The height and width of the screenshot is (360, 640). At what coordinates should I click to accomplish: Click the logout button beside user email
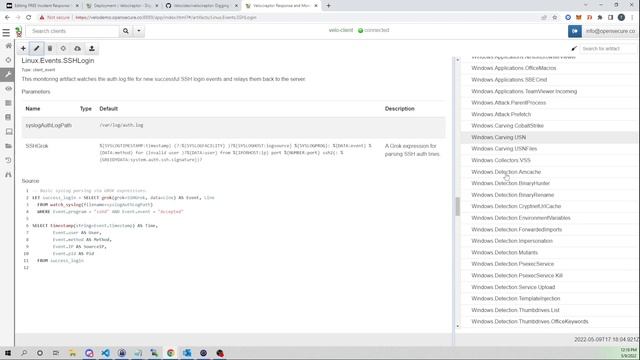575,31
